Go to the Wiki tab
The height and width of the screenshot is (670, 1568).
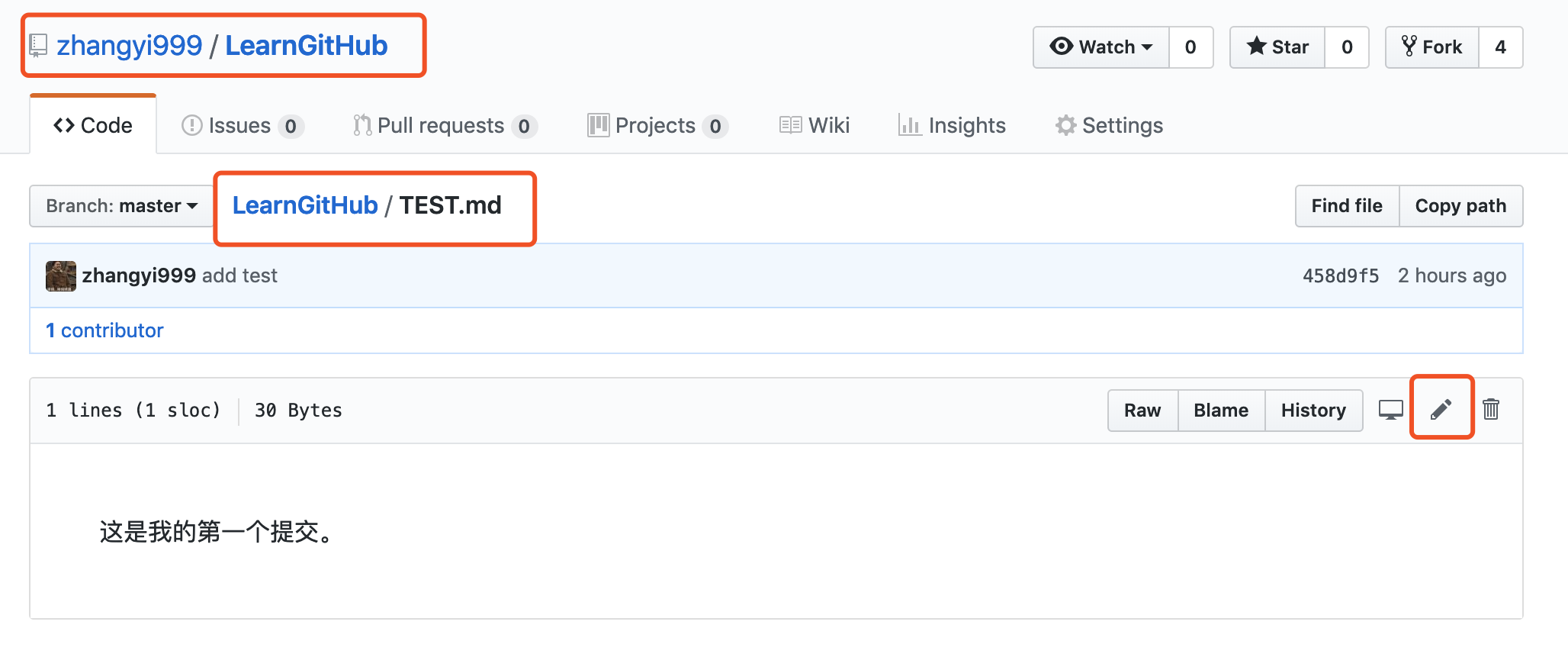[x=815, y=125]
